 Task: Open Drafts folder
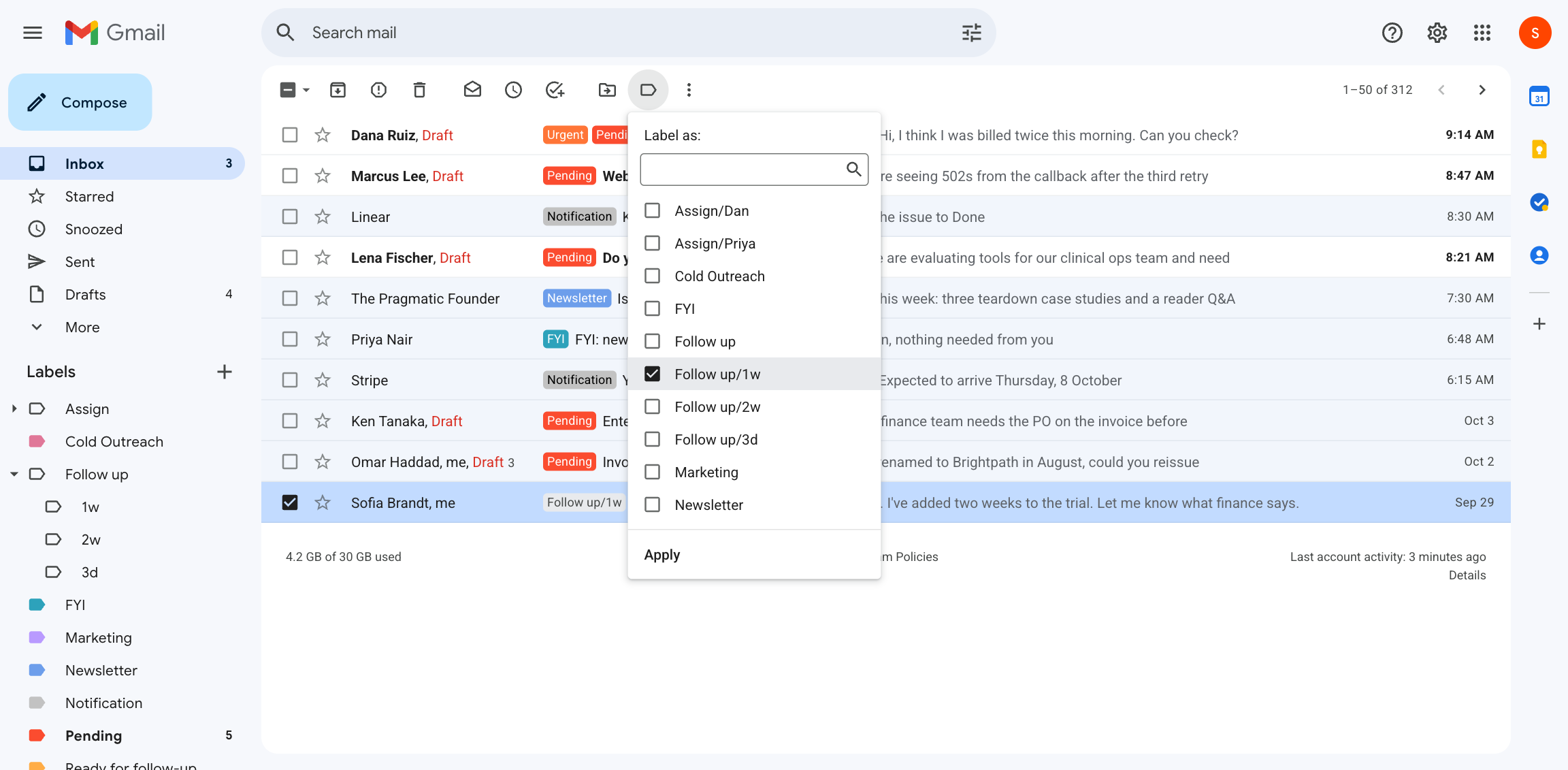point(122,294)
